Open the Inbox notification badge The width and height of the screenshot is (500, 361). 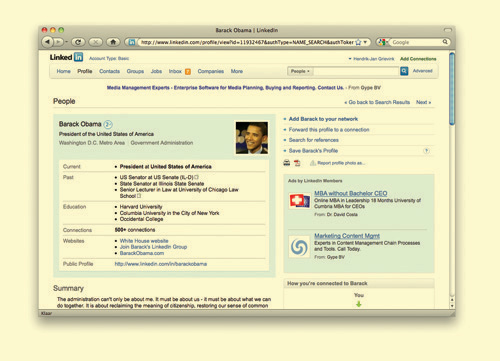tap(188, 71)
